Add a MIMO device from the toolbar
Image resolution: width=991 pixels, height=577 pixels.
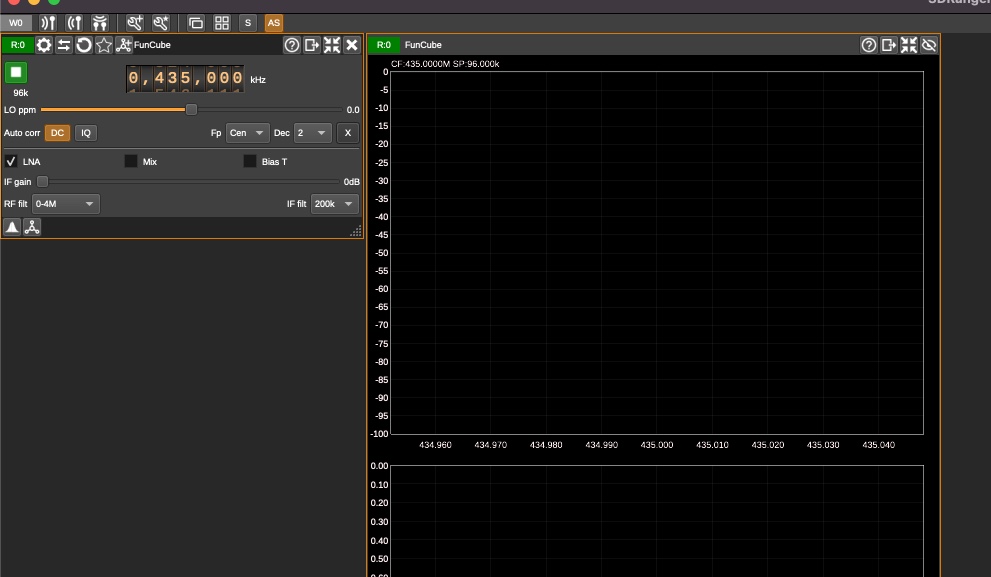(x=99, y=23)
